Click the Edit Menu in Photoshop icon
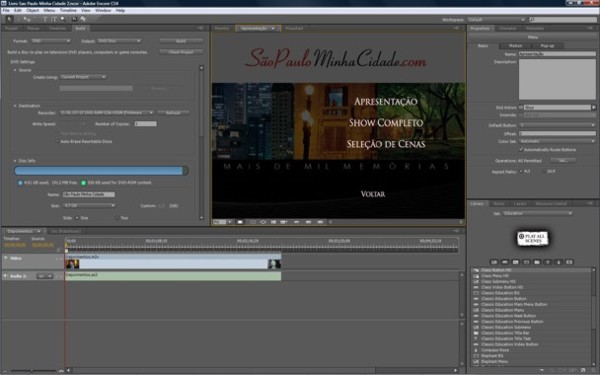 pyautogui.click(x=74, y=19)
